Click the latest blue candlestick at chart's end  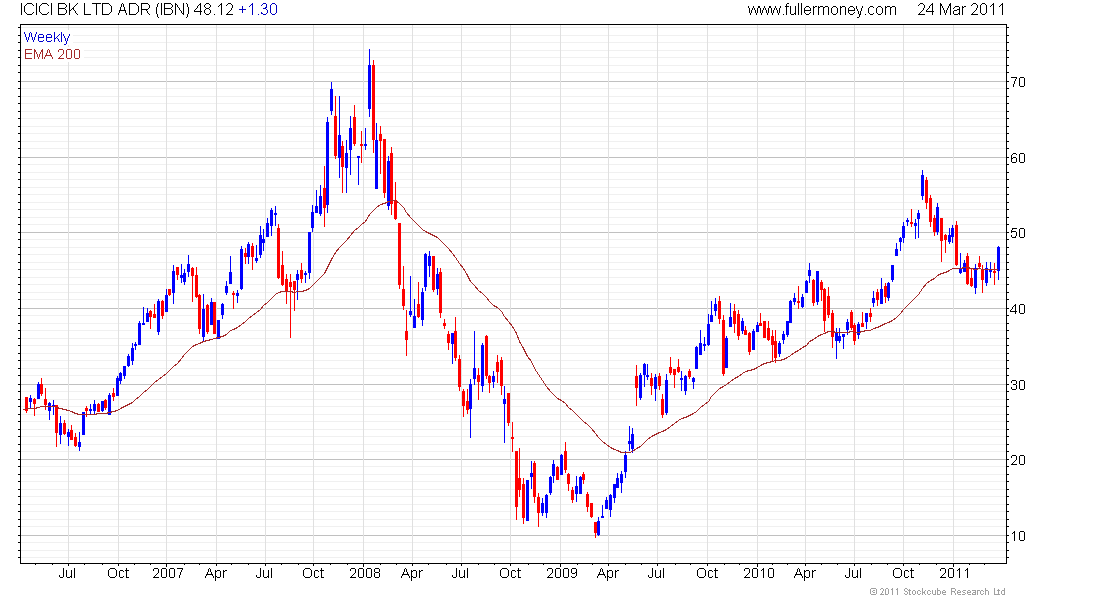[998, 262]
